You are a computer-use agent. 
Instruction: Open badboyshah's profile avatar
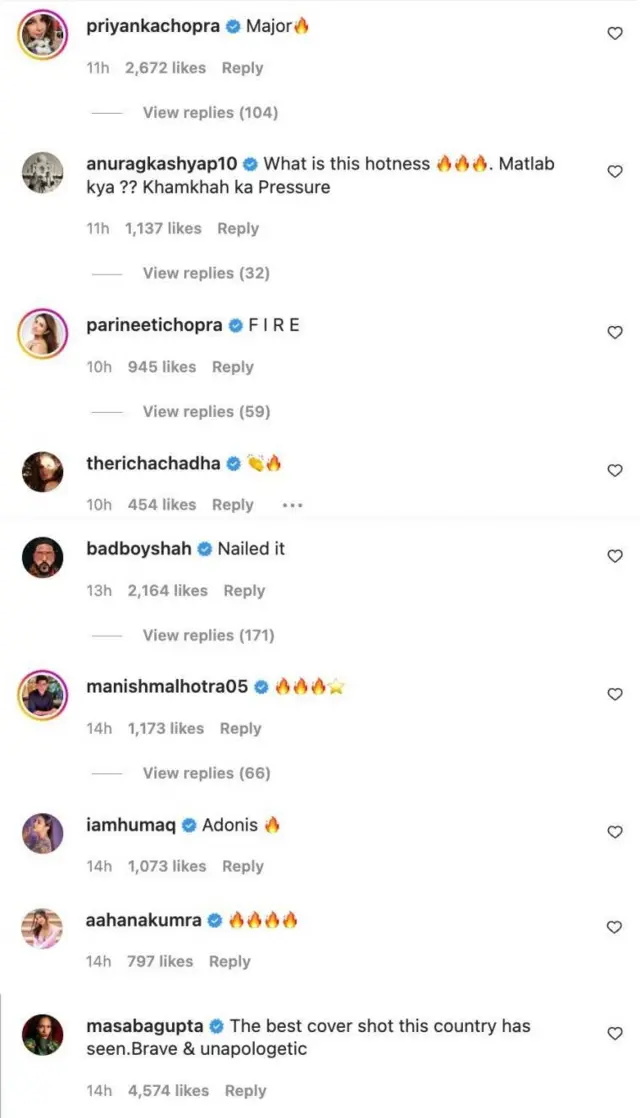coord(43,556)
